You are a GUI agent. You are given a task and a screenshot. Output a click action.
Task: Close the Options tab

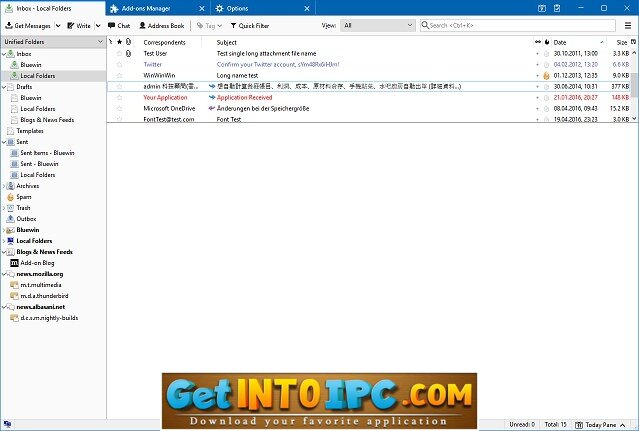coord(307,8)
